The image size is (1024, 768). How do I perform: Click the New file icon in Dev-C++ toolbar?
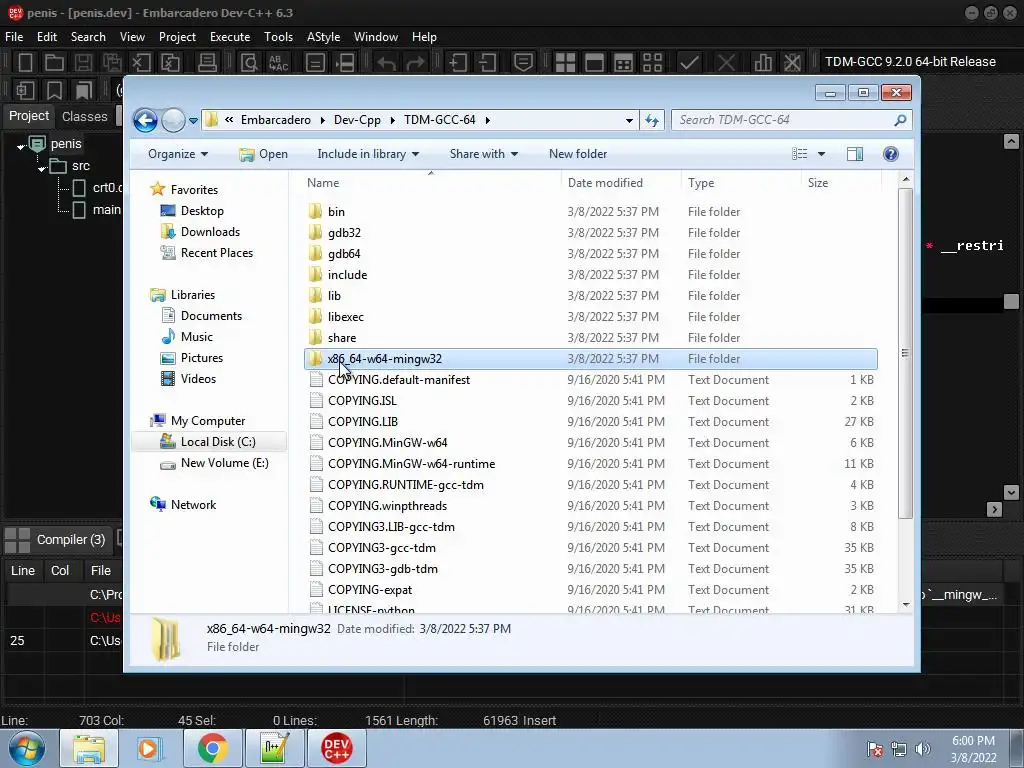25,62
